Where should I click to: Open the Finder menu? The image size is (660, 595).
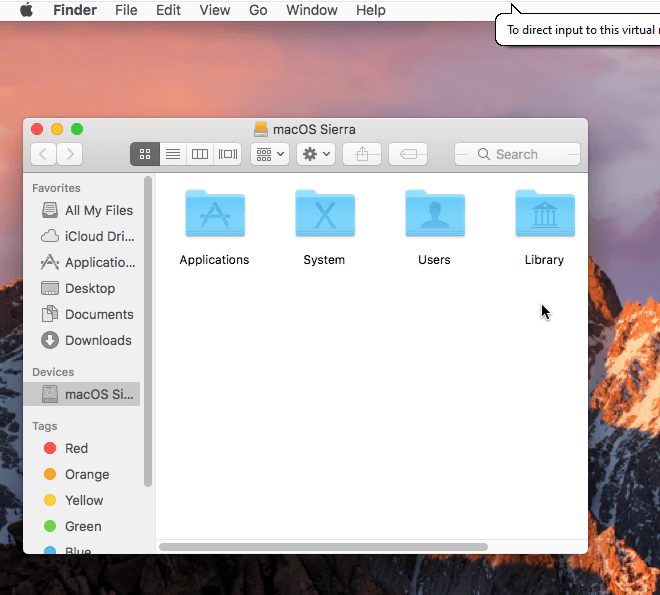point(75,10)
